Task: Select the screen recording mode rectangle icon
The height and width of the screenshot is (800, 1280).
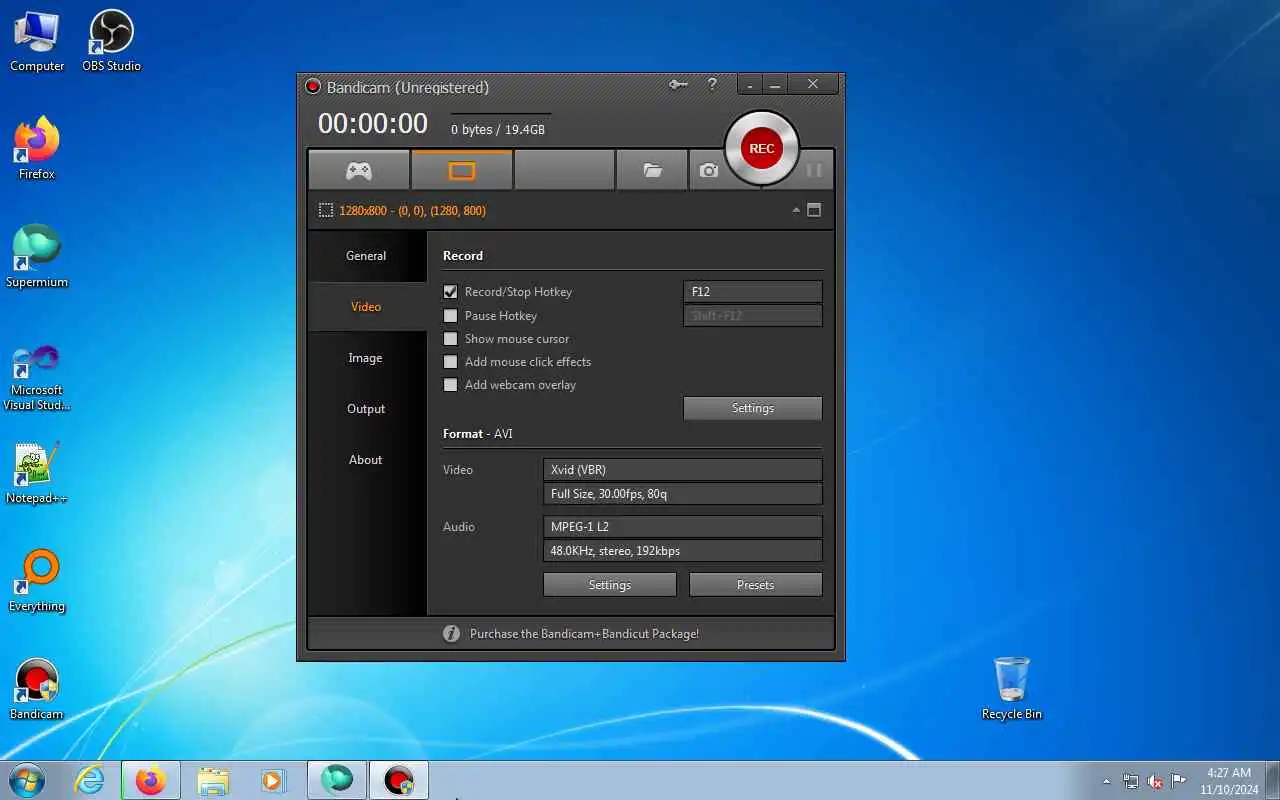Action: click(x=461, y=170)
